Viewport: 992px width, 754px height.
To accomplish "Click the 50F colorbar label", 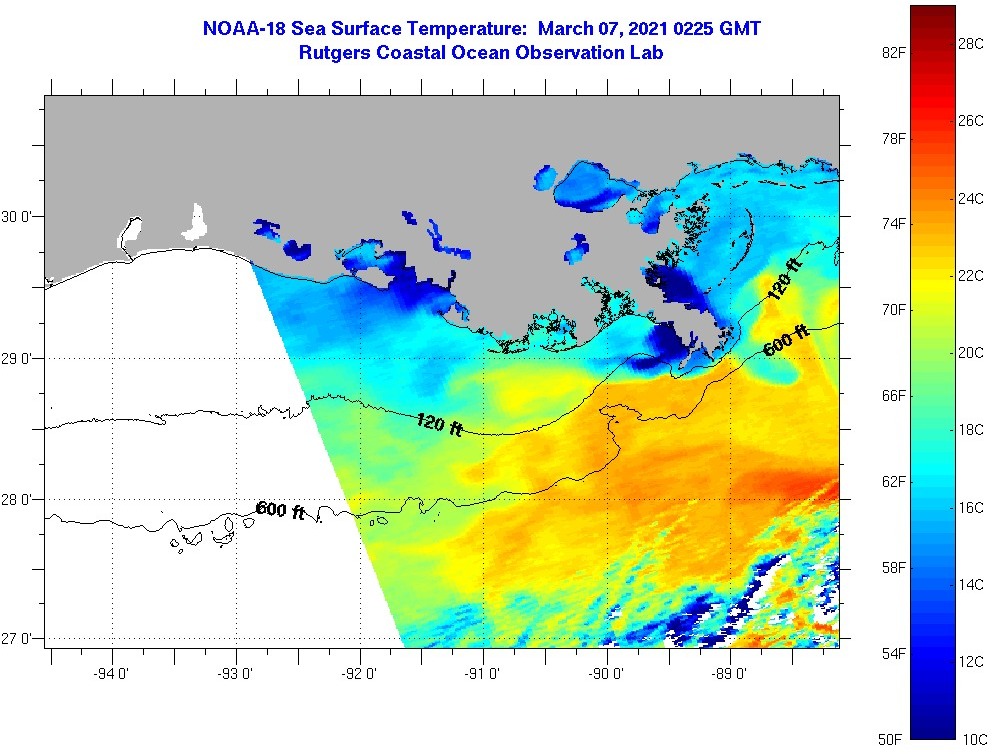I will (890, 739).
